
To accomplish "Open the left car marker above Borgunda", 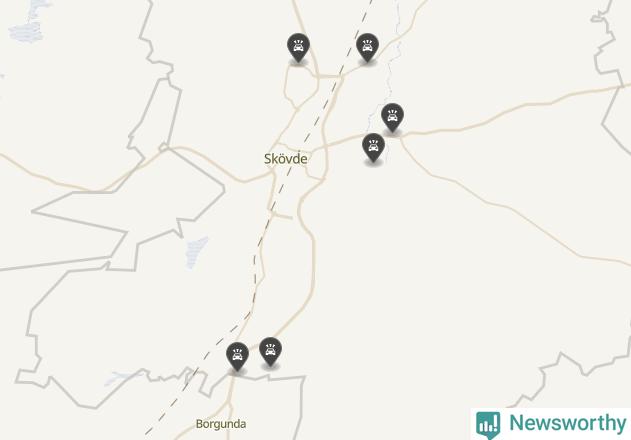I will click(237, 357).
